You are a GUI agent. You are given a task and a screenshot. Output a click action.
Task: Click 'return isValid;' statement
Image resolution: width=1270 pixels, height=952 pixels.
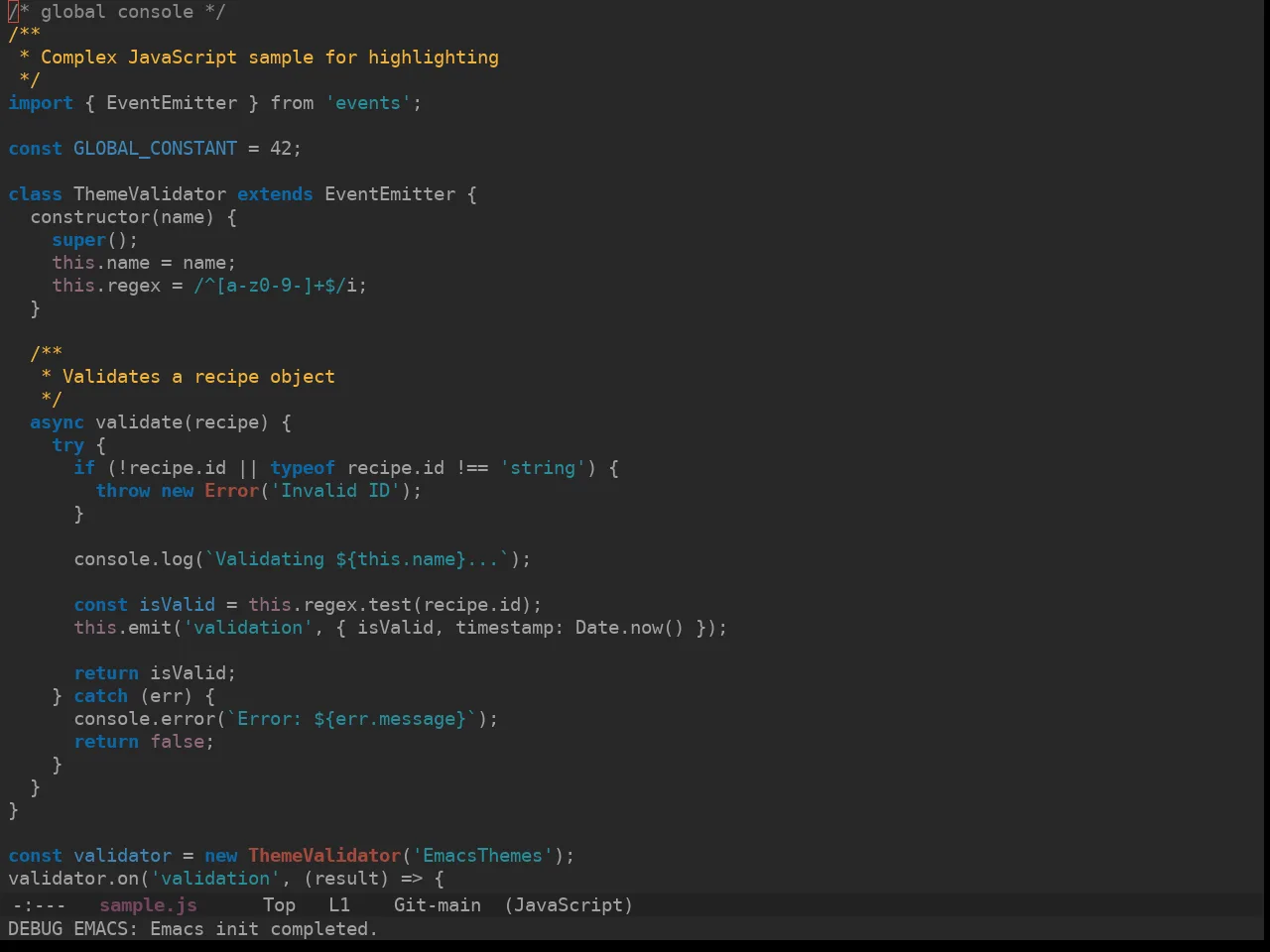[155, 673]
